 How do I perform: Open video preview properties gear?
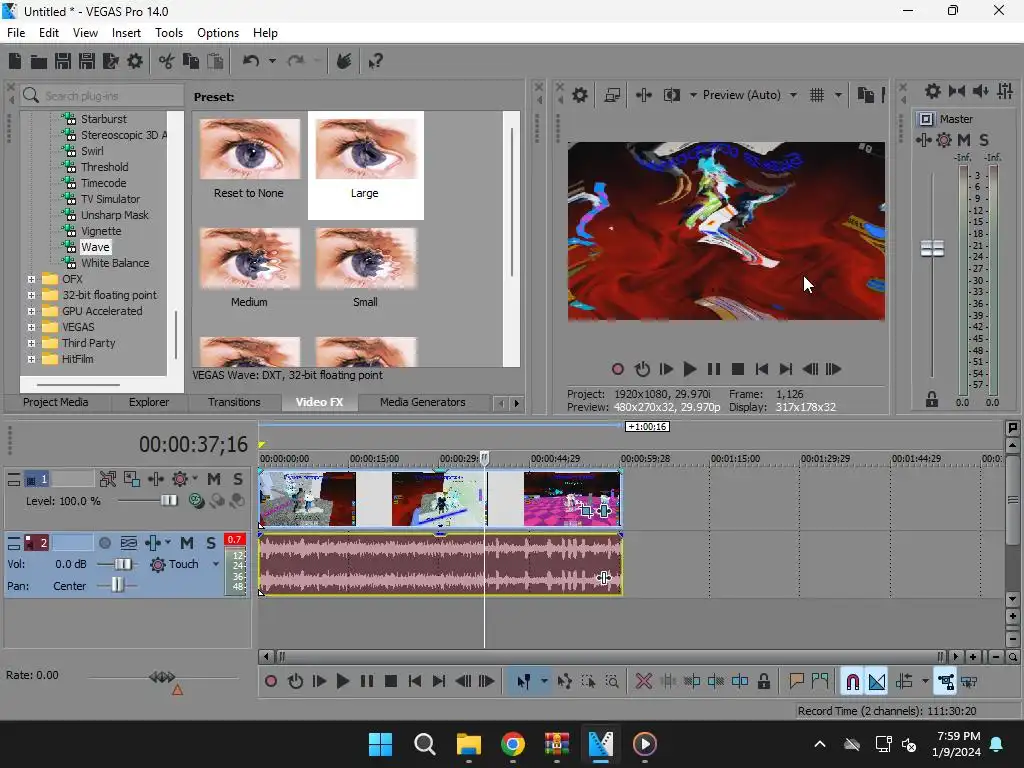580,95
